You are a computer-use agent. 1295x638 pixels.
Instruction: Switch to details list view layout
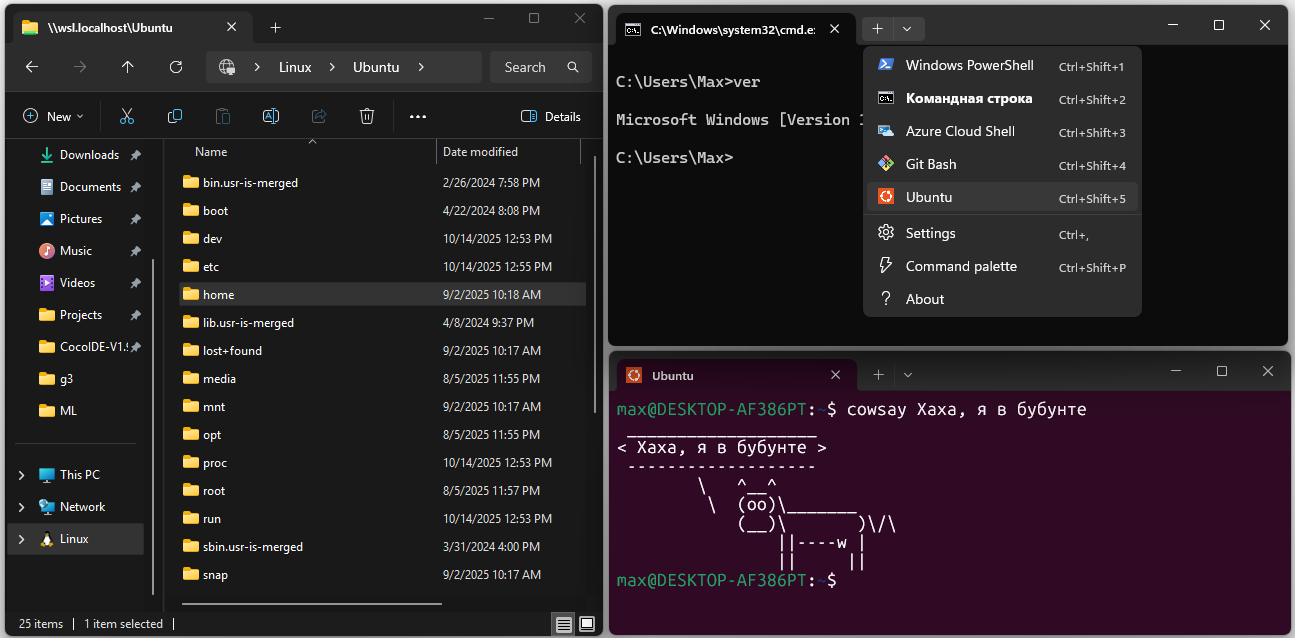coord(564,624)
